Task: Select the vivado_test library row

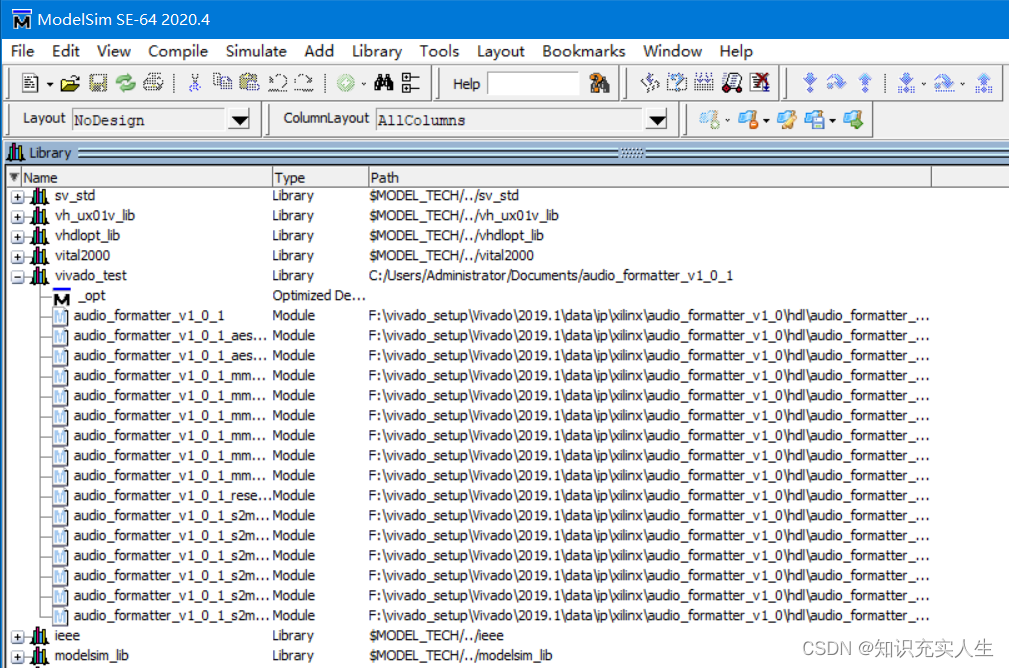Action: pos(470,275)
